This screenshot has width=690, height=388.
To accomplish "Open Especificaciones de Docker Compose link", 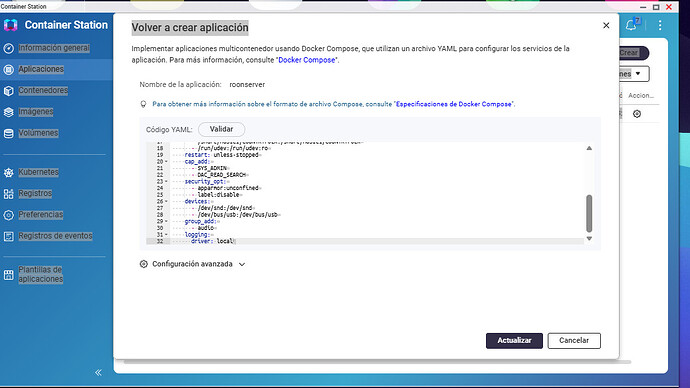I will (x=454, y=104).
